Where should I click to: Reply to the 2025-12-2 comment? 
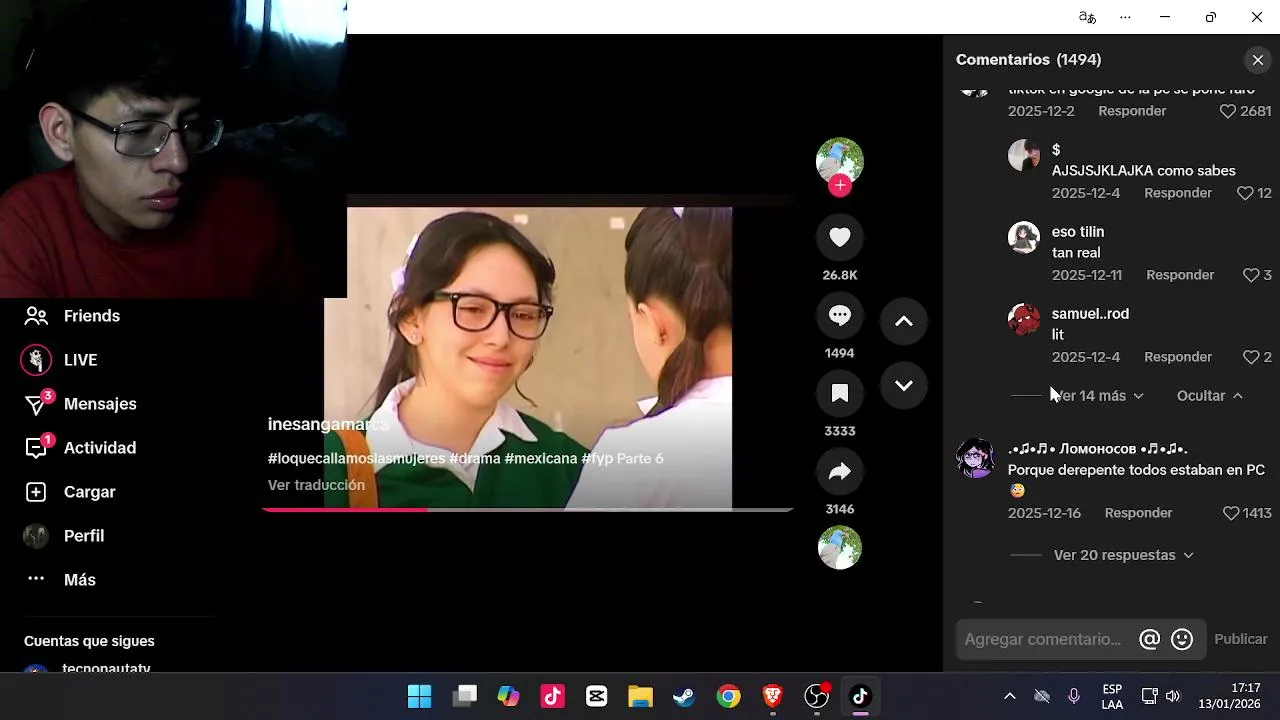[x=1132, y=111]
